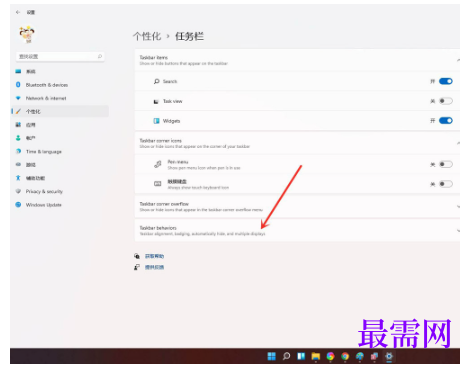Open 辅助功能 in the sidebar
The image size is (470, 365).
coord(60,178)
